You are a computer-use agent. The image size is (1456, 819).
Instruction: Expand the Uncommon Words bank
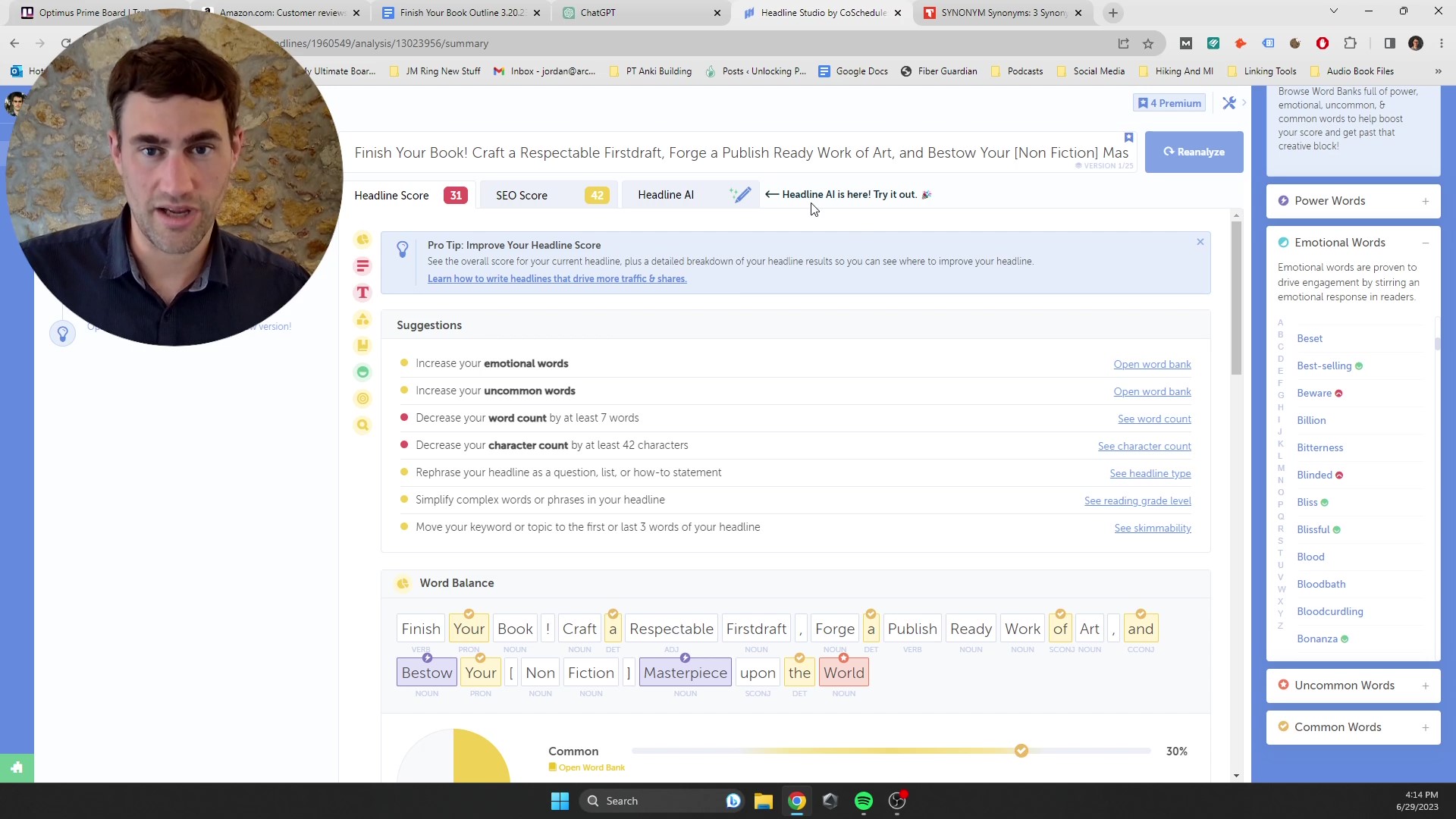click(x=1354, y=686)
